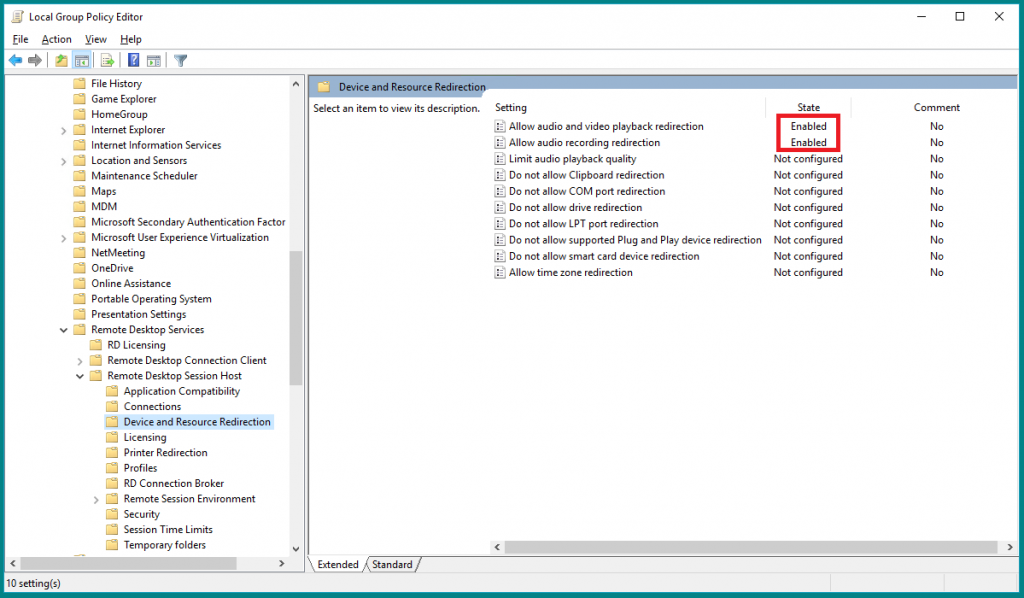This screenshot has width=1024, height=598.
Task: Click the policy icon beside Allow audio recording redirection
Action: tap(500, 142)
